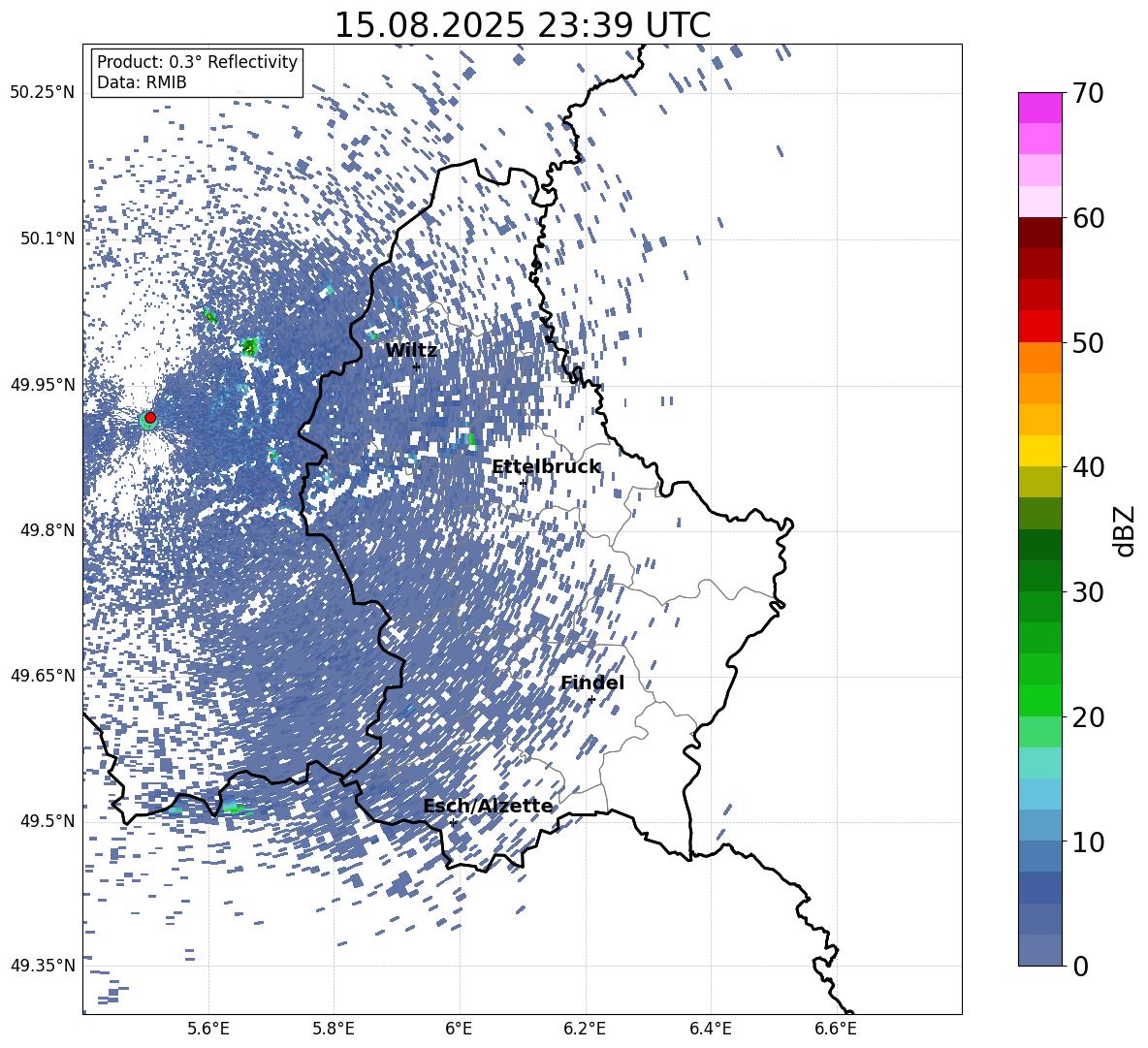Click the Wiltz city label
1148x1048 pixels.
pyautogui.click(x=411, y=351)
